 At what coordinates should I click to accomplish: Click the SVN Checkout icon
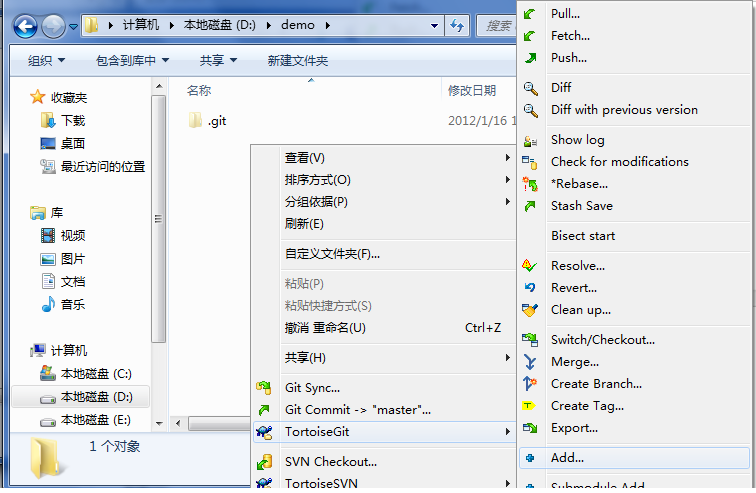[x=264, y=462]
